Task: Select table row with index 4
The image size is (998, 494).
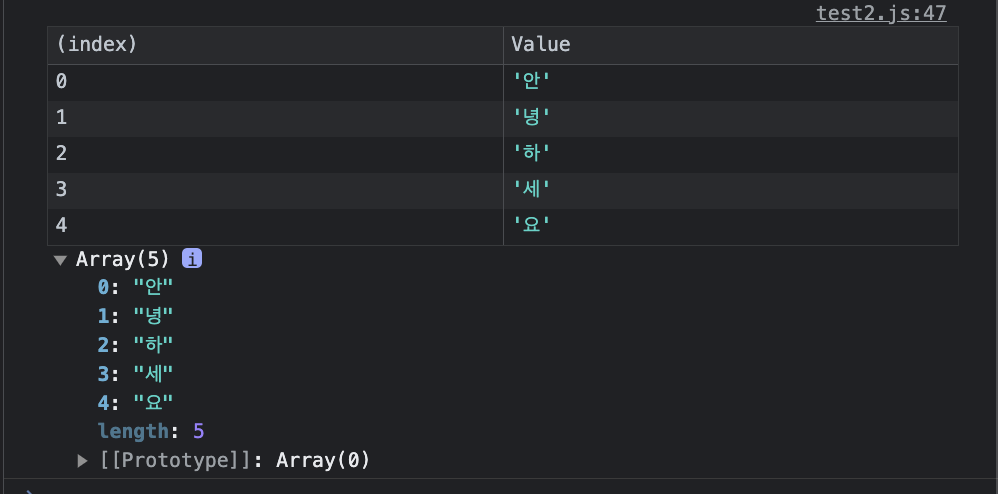Action: pyautogui.click(x=503, y=227)
